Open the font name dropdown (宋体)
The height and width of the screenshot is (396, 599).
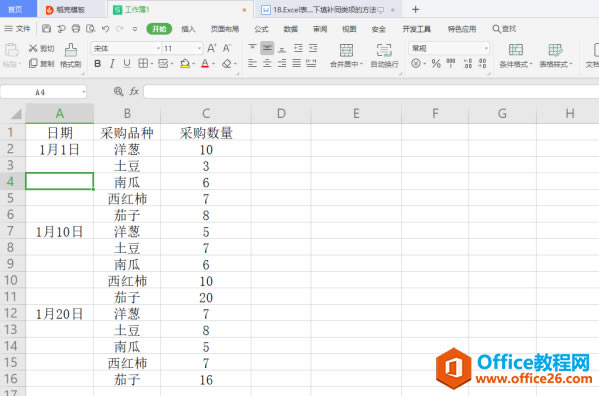point(159,48)
